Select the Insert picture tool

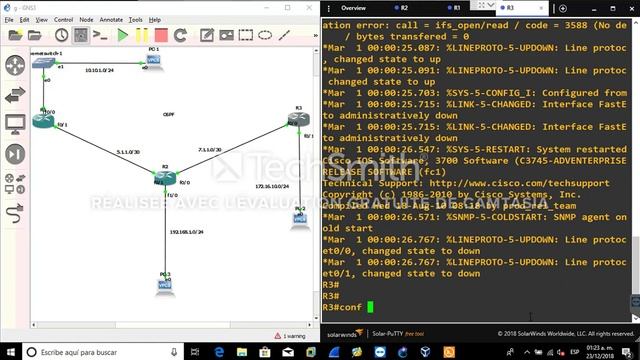pos(227,35)
